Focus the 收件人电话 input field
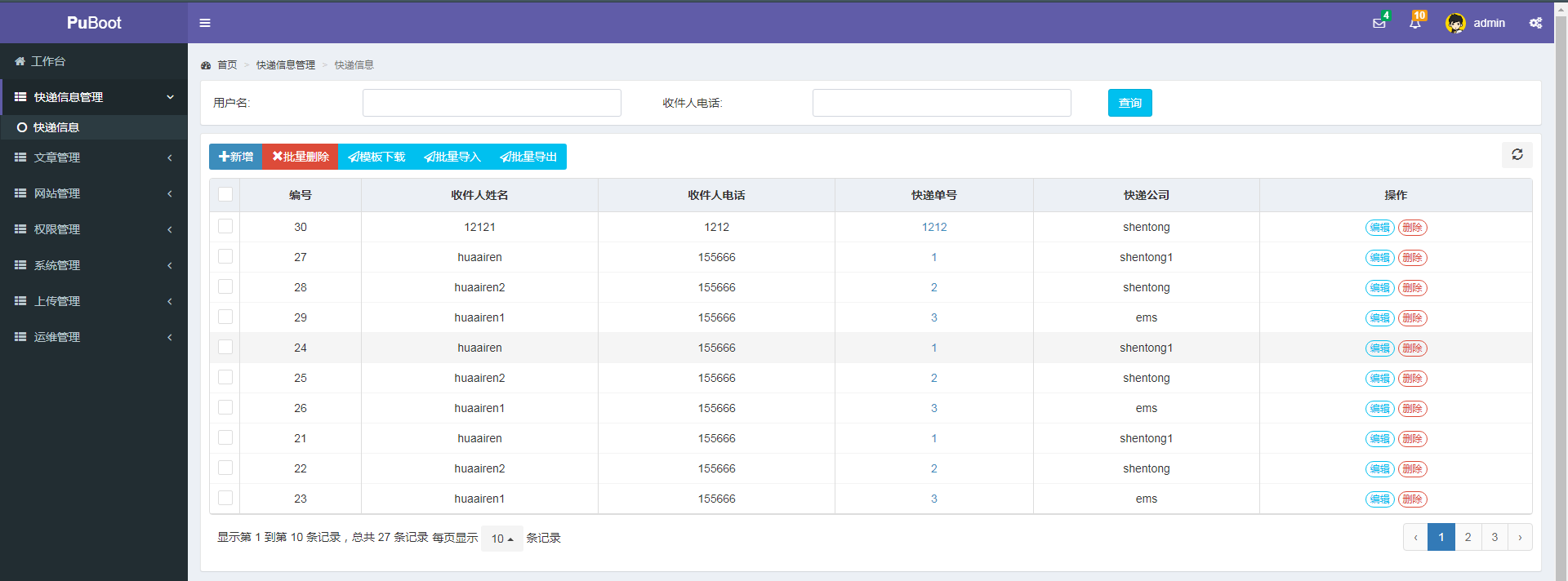 (x=942, y=103)
